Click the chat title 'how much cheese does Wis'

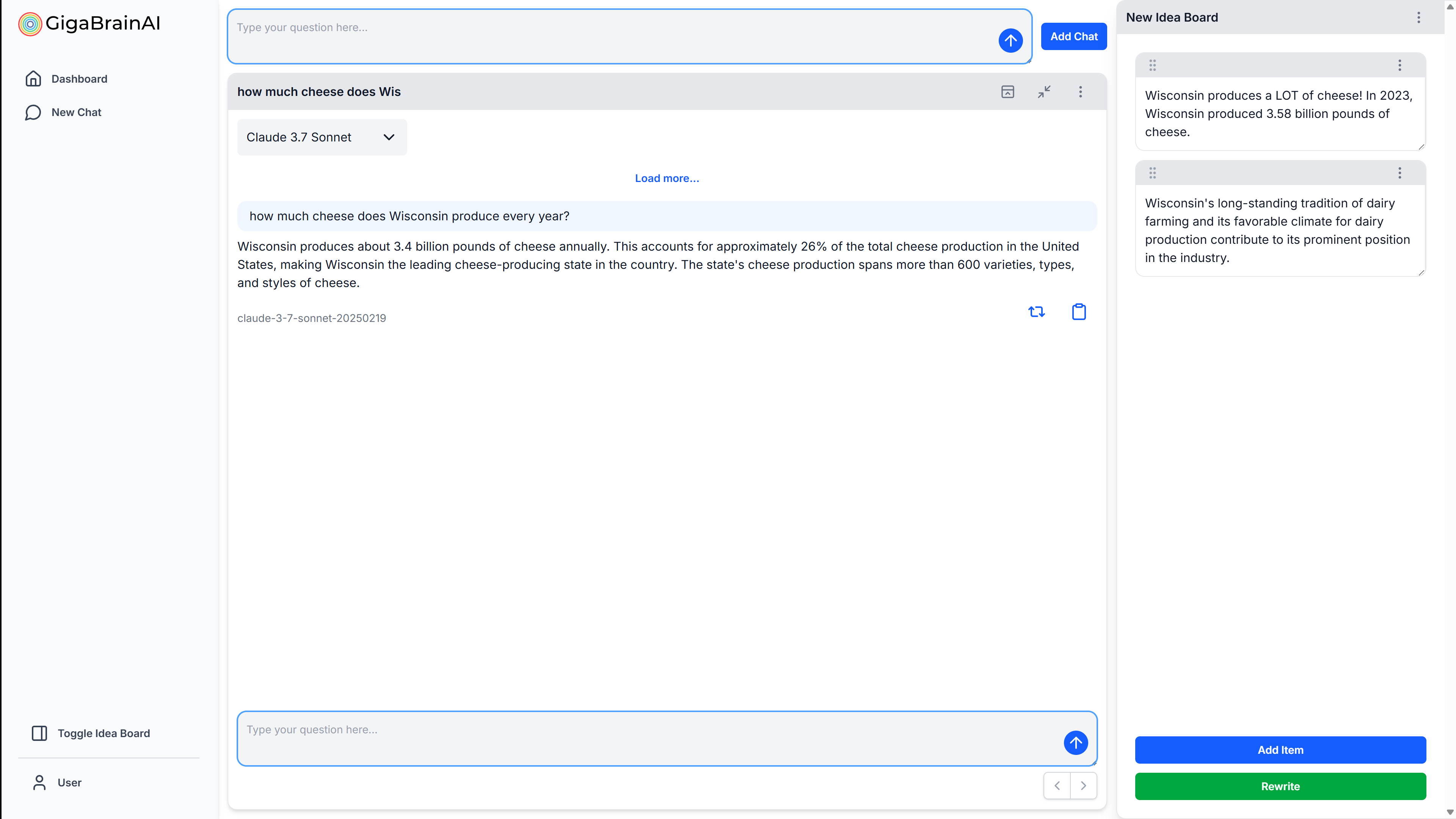[319, 91]
